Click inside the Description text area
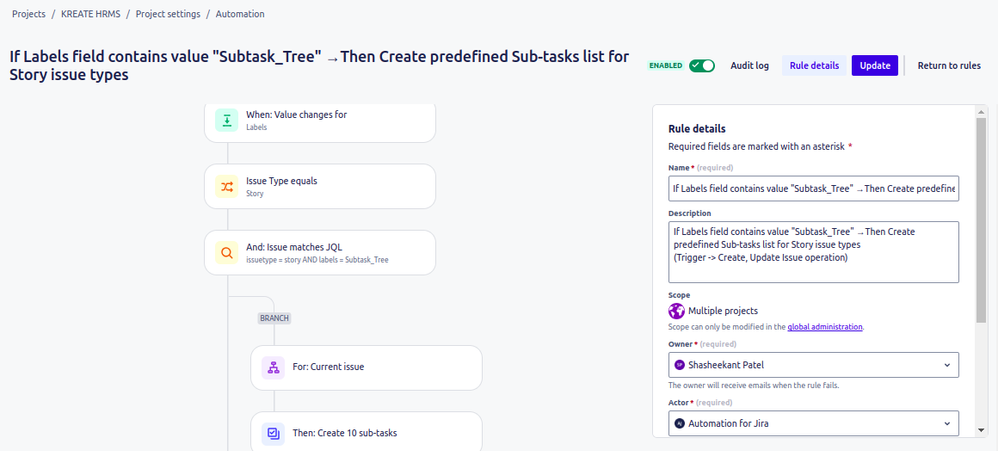Viewport: 998px width, 451px height. coord(813,252)
